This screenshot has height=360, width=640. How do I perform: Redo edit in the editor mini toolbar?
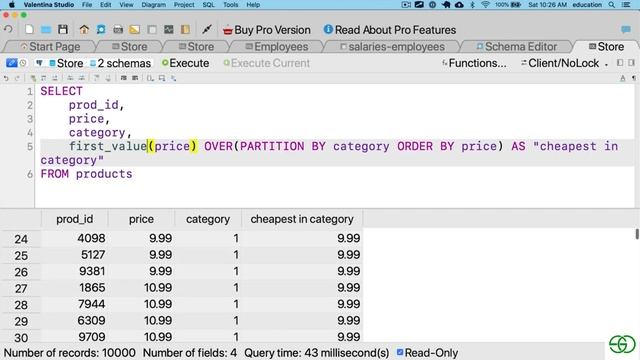pyautogui.click(x=17, y=78)
